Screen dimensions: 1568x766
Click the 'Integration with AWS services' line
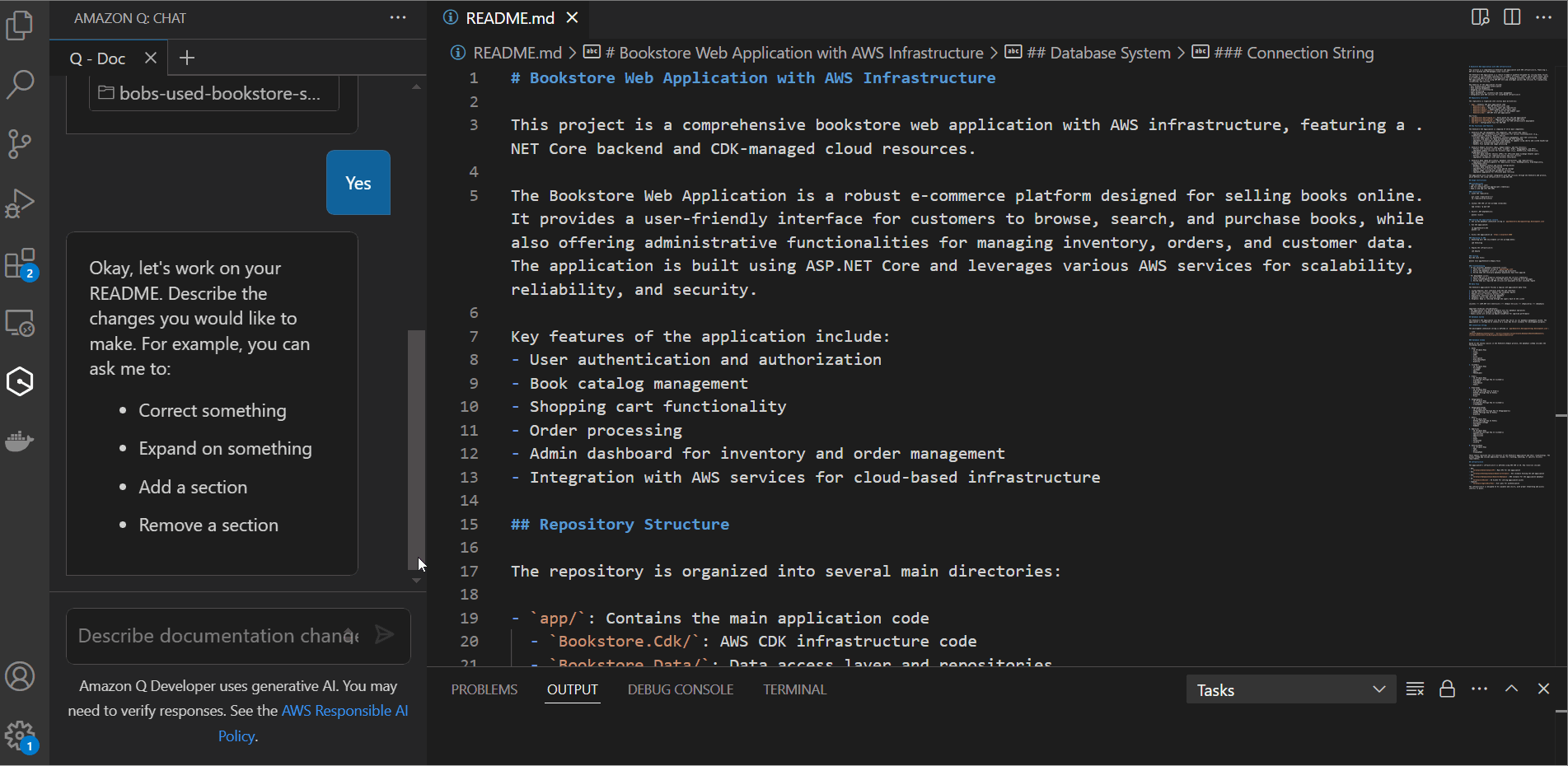[x=806, y=478]
